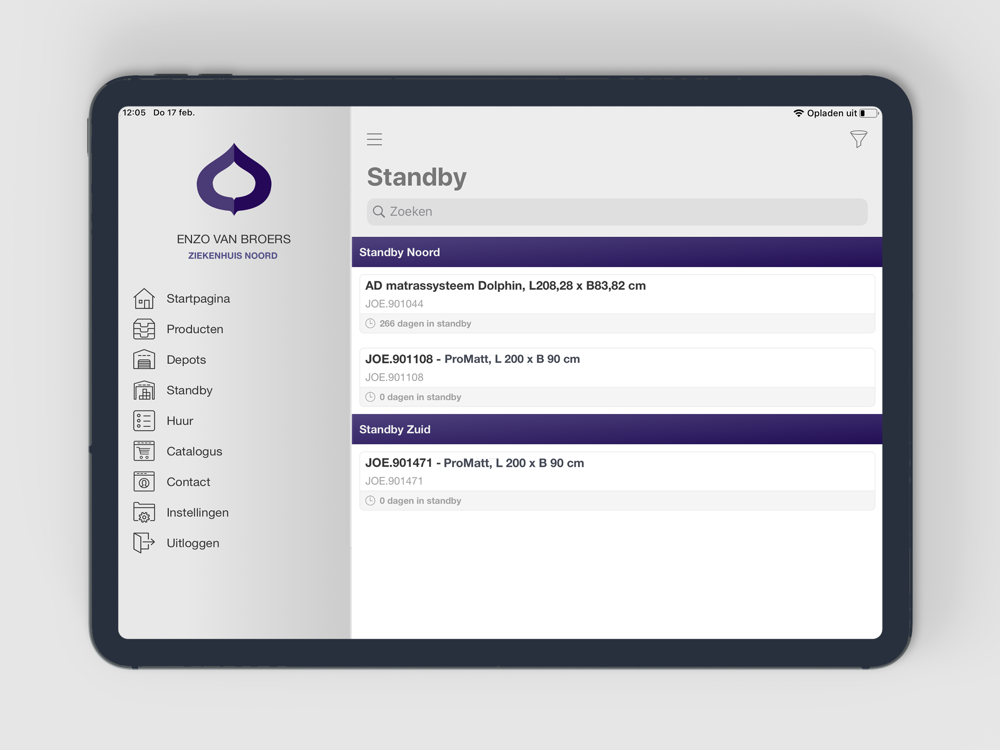
Task: Open Huur menu item
Action: coord(180,421)
